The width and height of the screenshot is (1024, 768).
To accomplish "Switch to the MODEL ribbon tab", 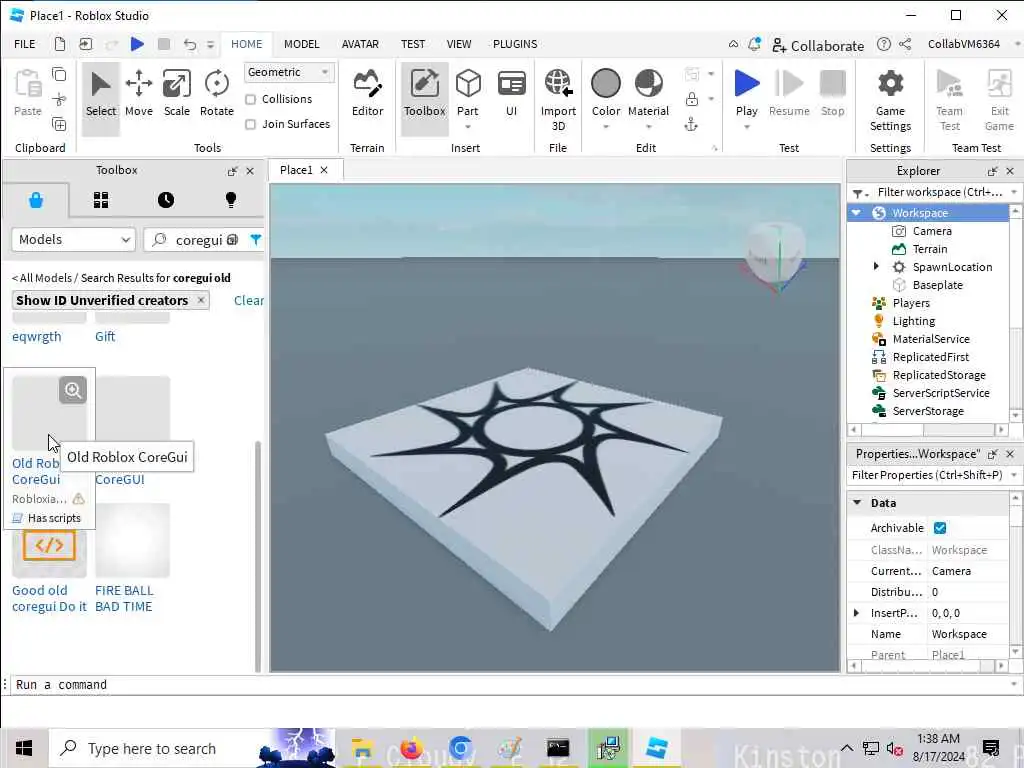I will pyautogui.click(x=302, y=44).
